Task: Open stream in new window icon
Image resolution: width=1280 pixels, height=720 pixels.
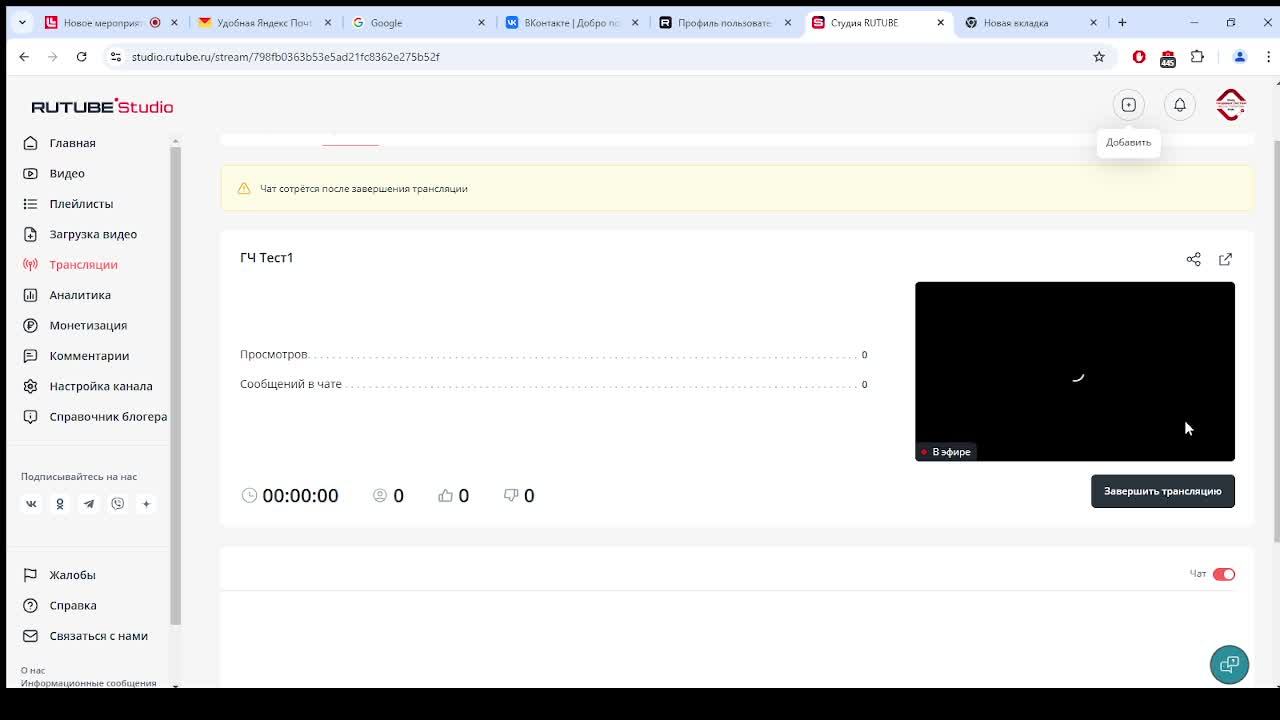Action: pos(1225,259)
